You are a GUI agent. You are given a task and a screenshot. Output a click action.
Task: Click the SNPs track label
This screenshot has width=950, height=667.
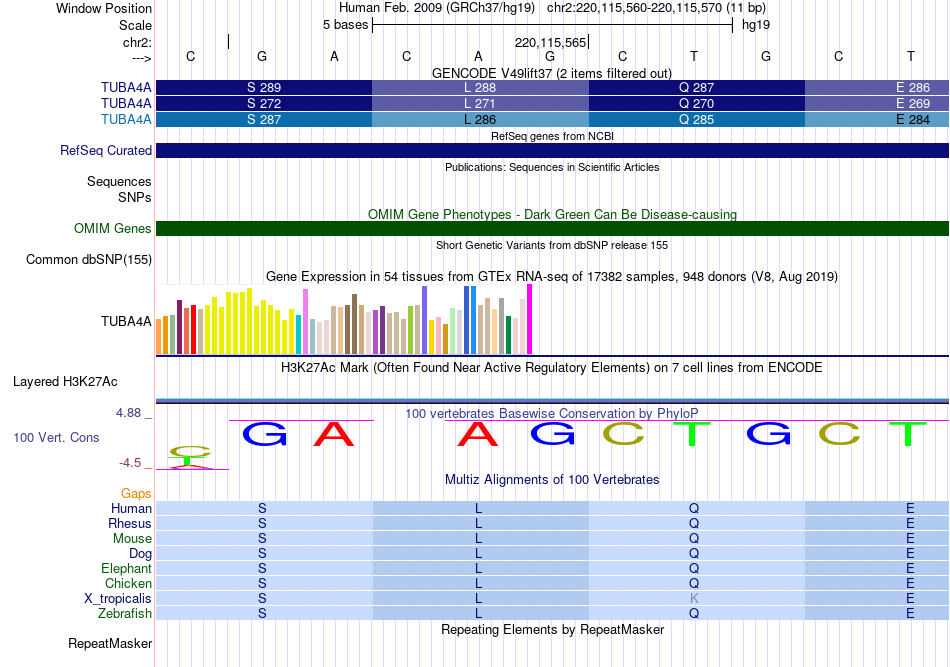(x=135, y=197)
